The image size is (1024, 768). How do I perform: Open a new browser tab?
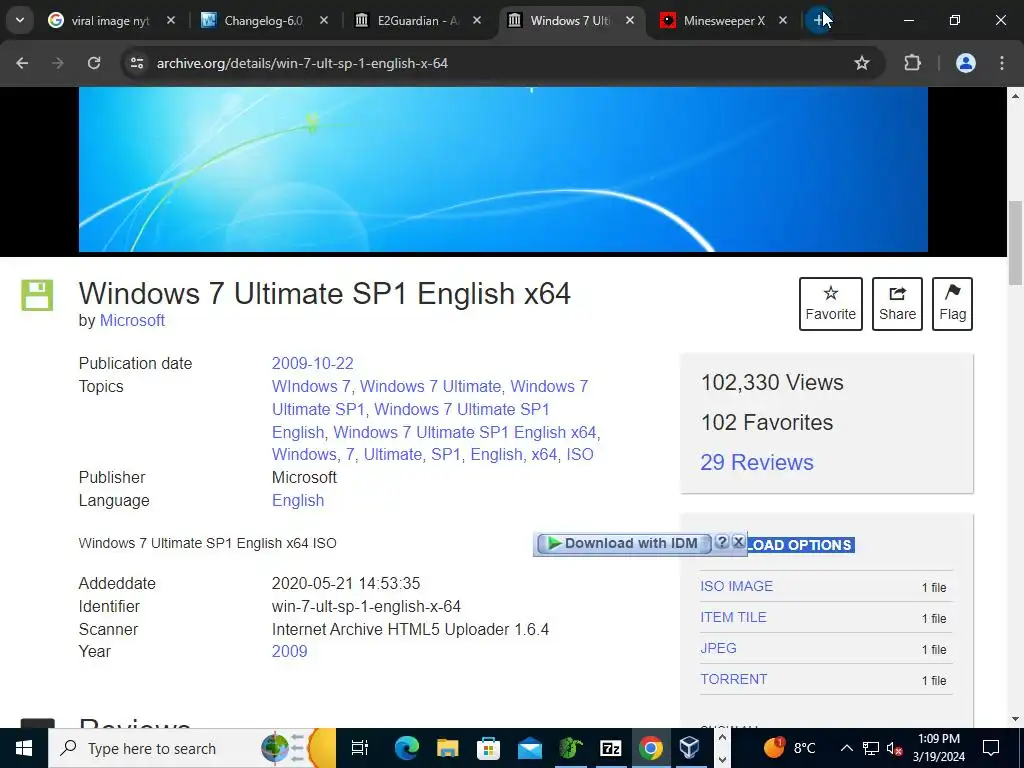819,20
